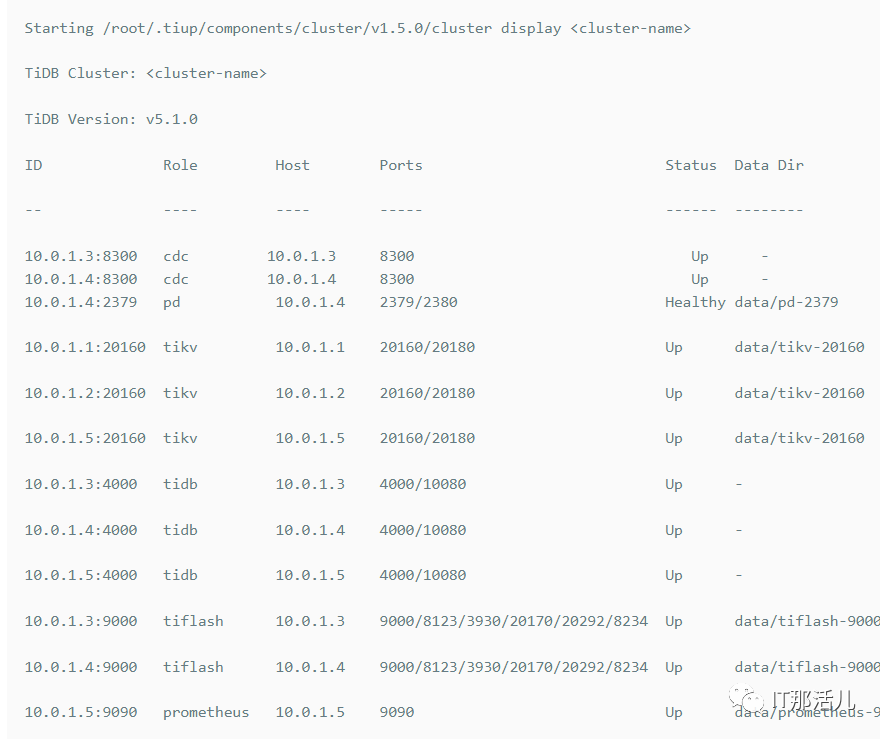This screenshot has width=884, height=739.
Task: Click 'Up' status in 10.0.1.3:8300 row
Action: pos(700,257)
